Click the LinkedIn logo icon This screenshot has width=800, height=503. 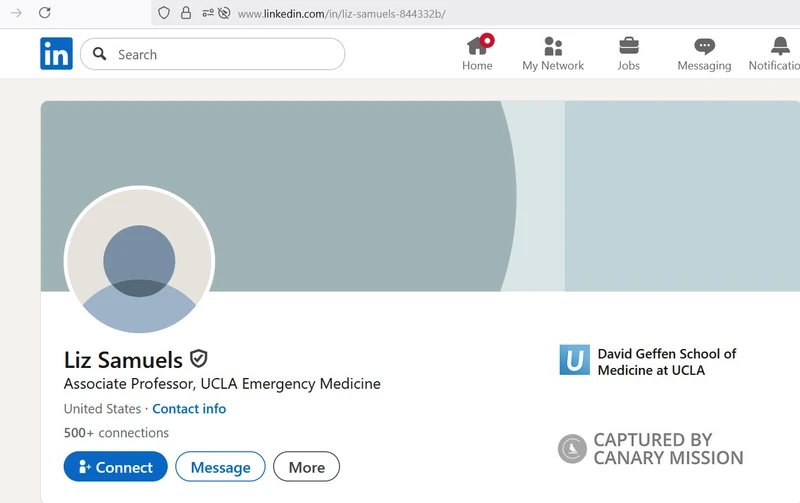click(x=57, y=54)
